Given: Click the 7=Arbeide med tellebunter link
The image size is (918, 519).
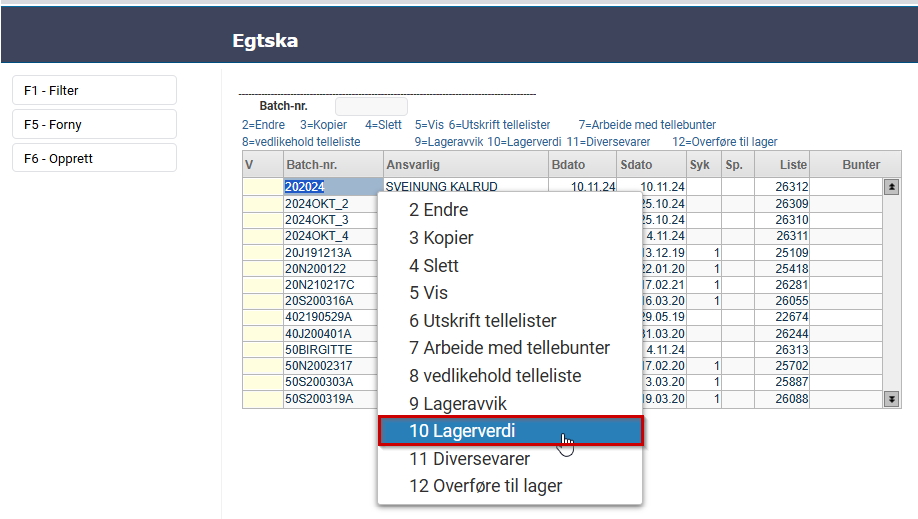Looking at the screenshot, I should [x=647, y=125].
